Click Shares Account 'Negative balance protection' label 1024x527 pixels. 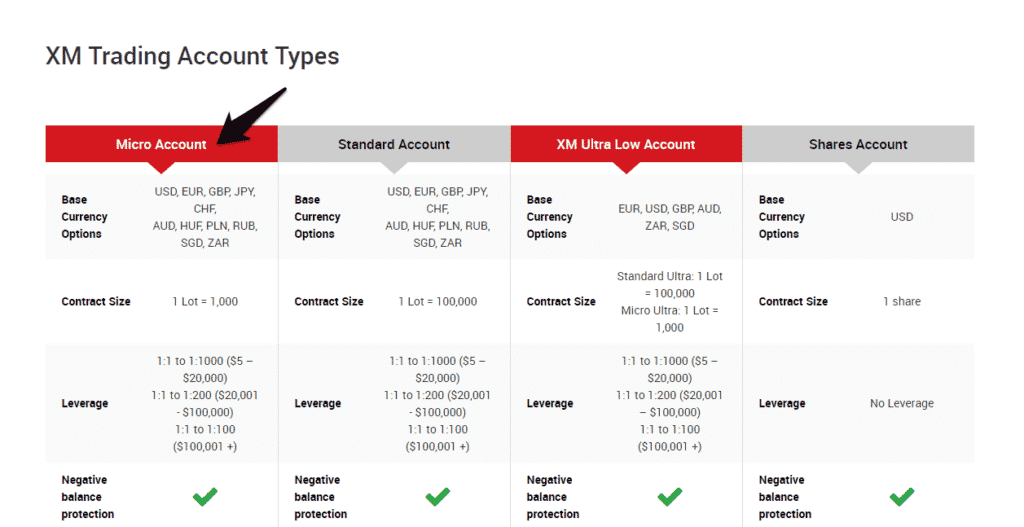(784, 497)
